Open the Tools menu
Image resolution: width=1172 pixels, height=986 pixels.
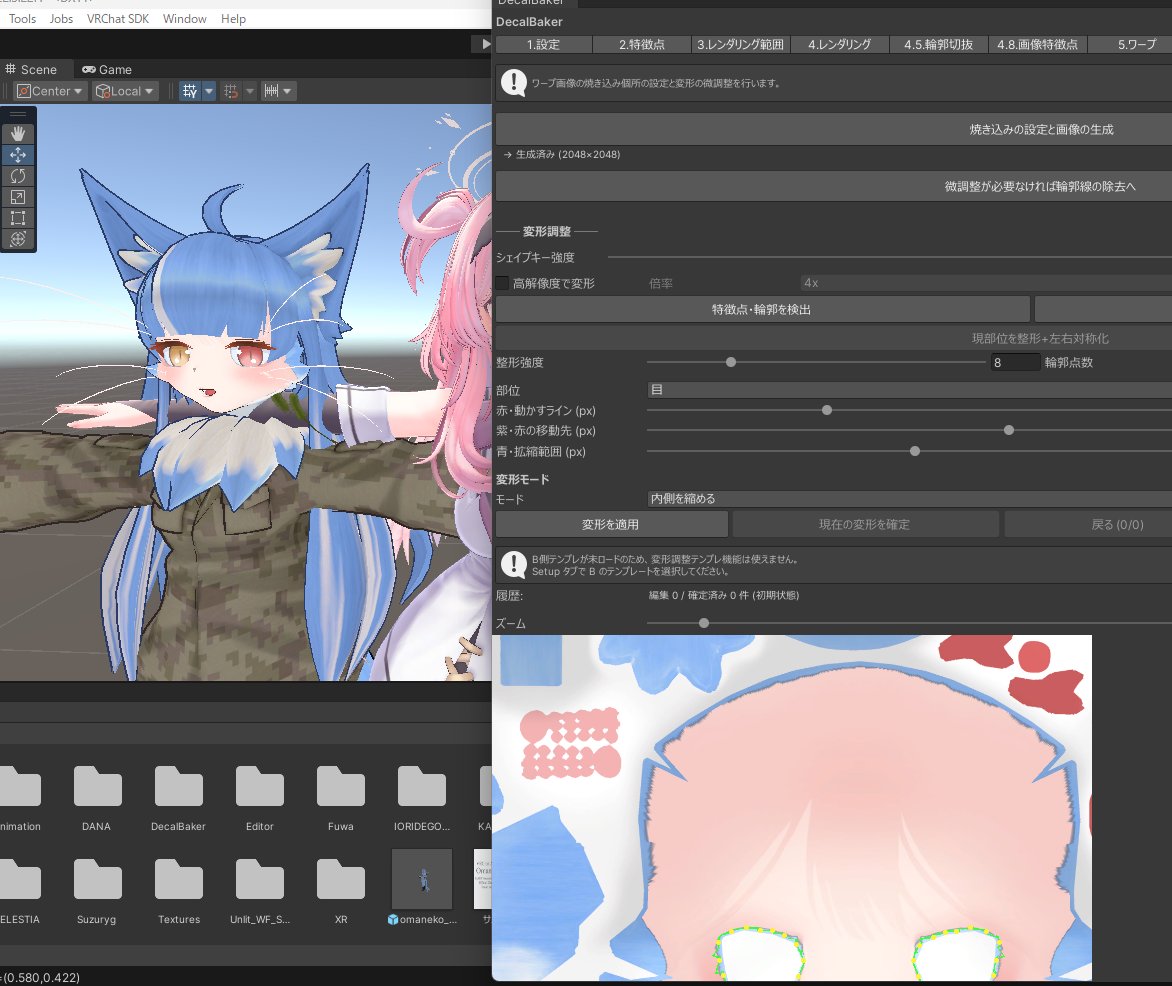click(x=22, y=19)
